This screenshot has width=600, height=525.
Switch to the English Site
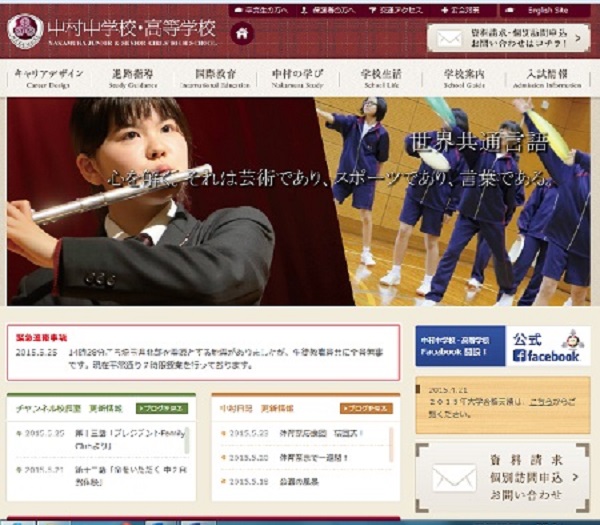tap(547, 10)
